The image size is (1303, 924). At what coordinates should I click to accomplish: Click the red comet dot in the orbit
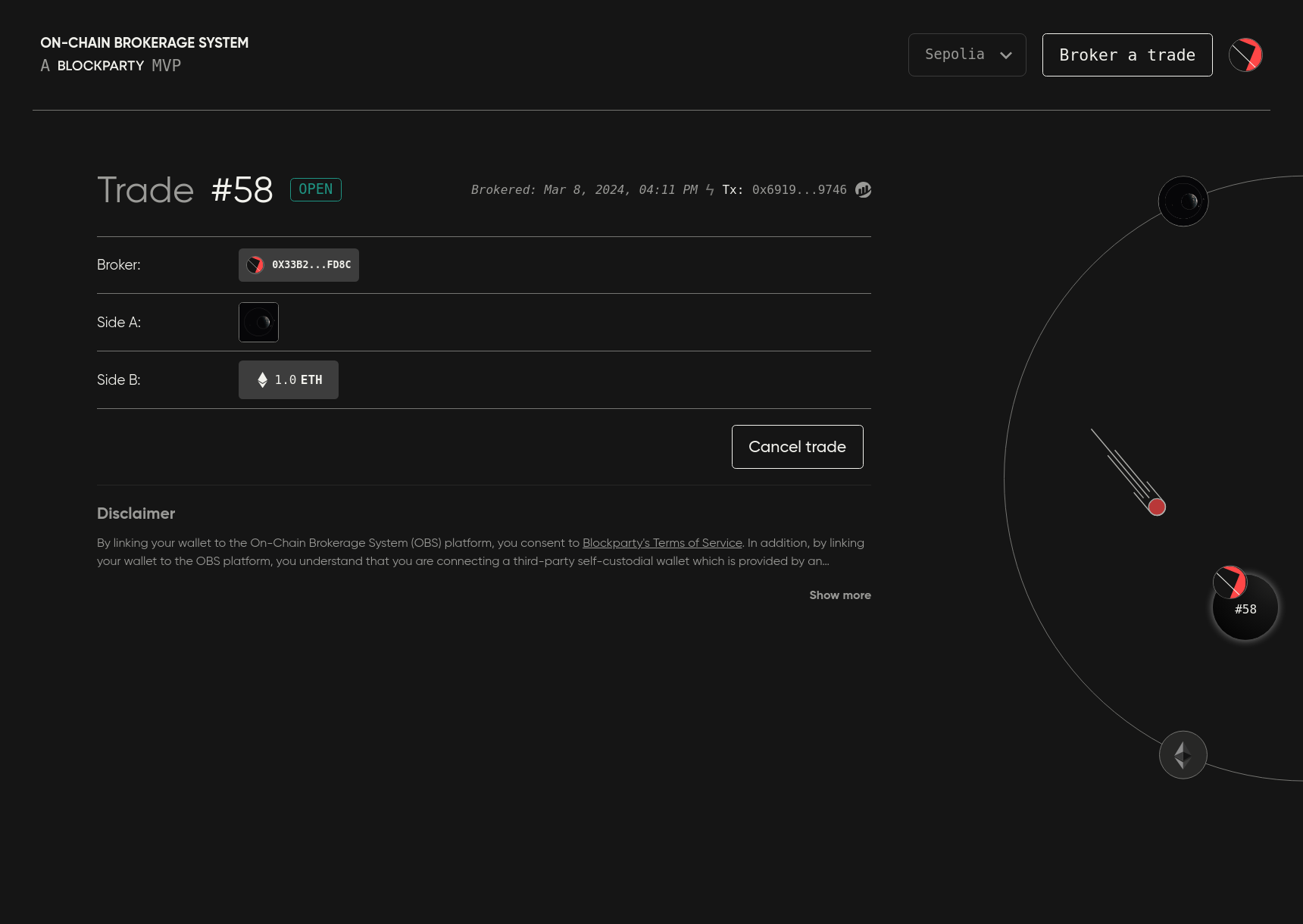click(x=1156, y=507)
